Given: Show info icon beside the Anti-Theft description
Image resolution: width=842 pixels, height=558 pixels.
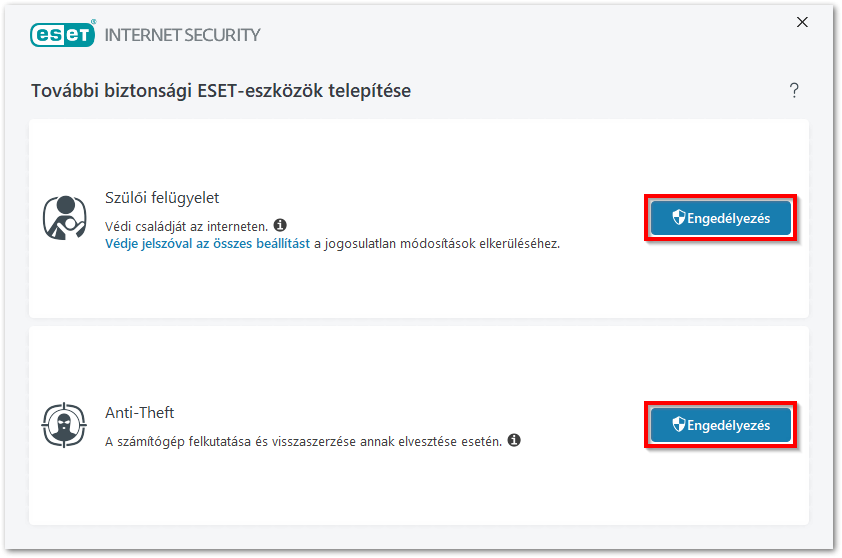Looking at the screenshot, I should click(x=514, y=440).
